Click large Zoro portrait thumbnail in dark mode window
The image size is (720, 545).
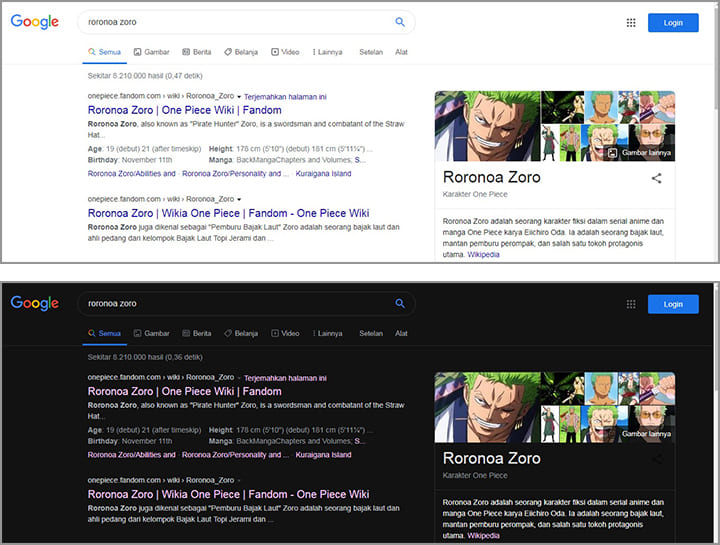(x=487, y=407)
